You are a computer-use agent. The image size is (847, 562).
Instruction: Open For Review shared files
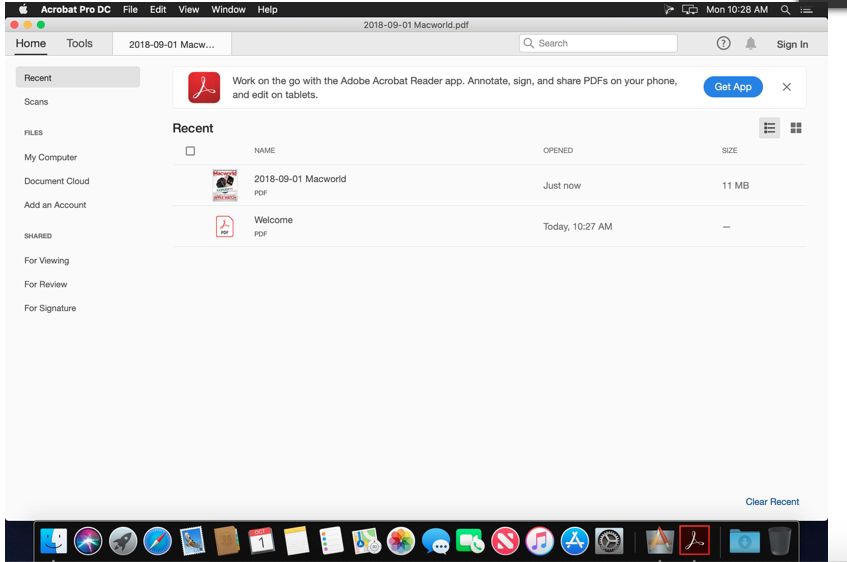click(45, 284)
